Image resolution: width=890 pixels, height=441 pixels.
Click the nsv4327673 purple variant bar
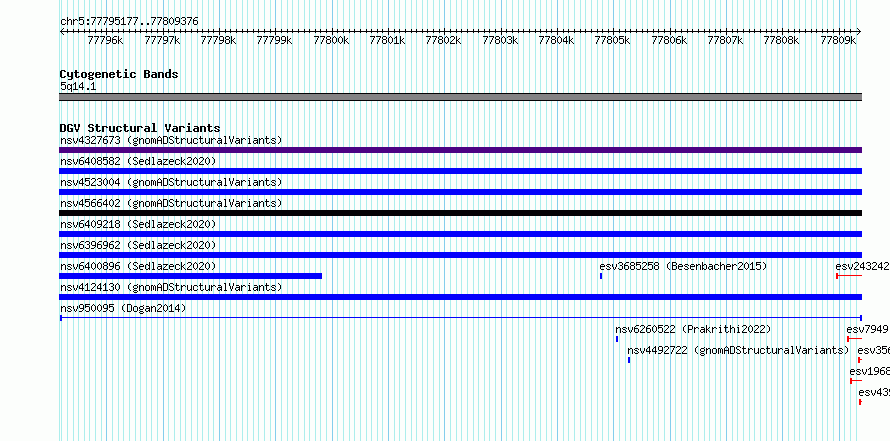click(460, 150)
